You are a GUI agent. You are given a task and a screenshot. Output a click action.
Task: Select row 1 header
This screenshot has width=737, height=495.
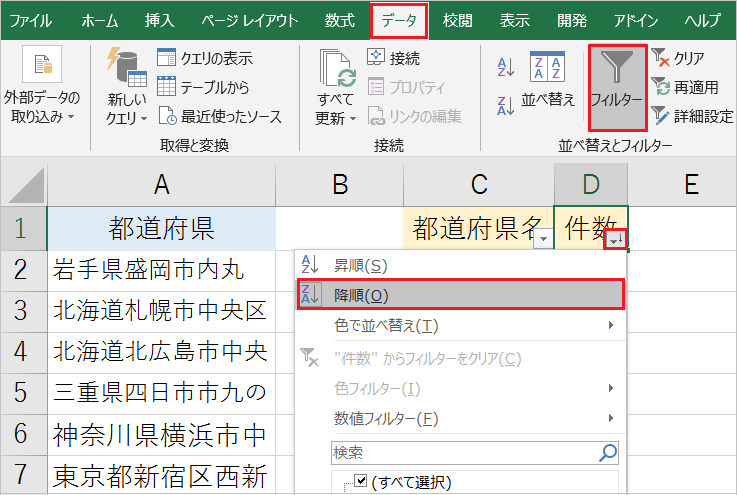(24, 228)
